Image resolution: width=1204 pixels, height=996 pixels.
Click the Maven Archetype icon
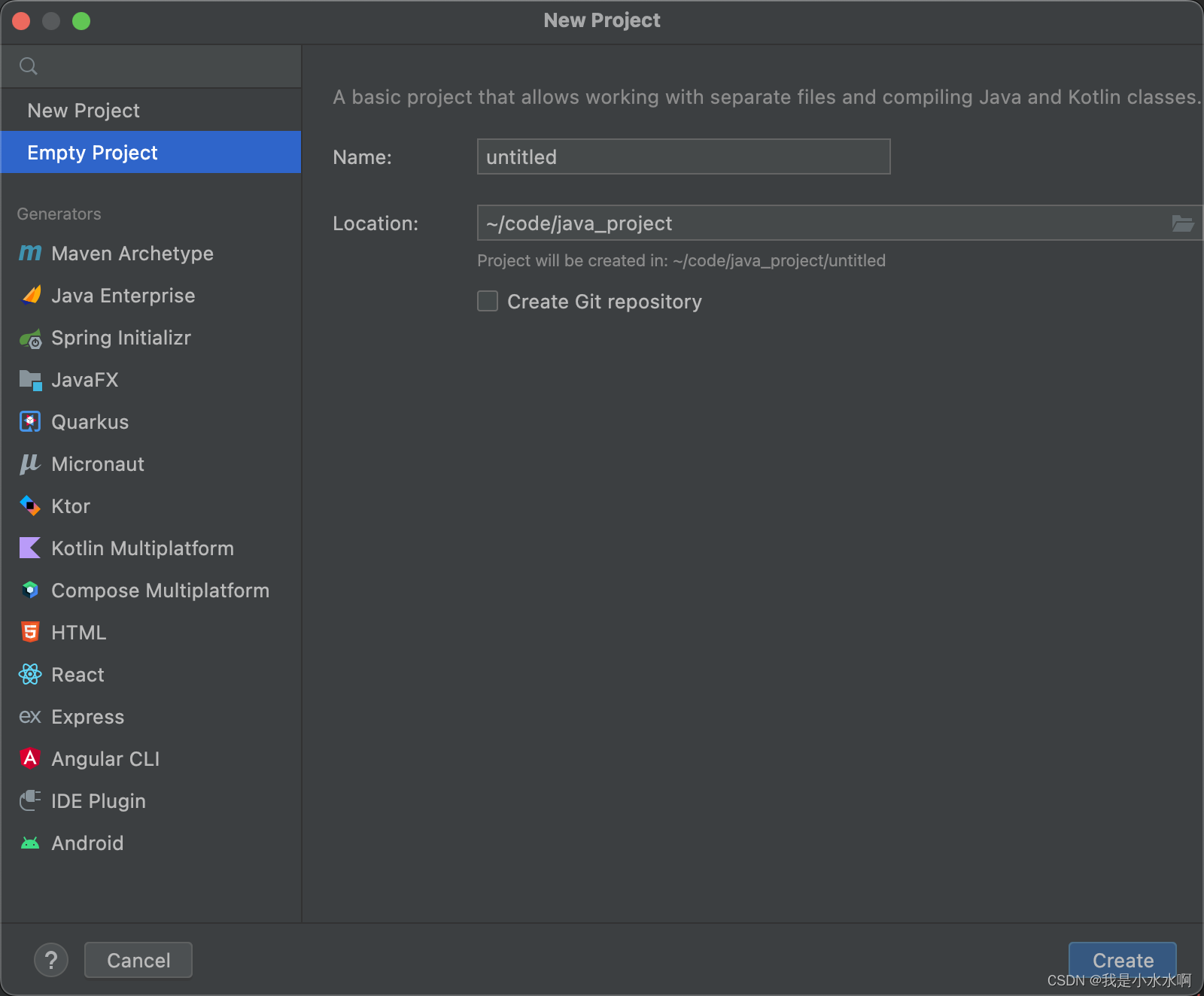[30, 254]
